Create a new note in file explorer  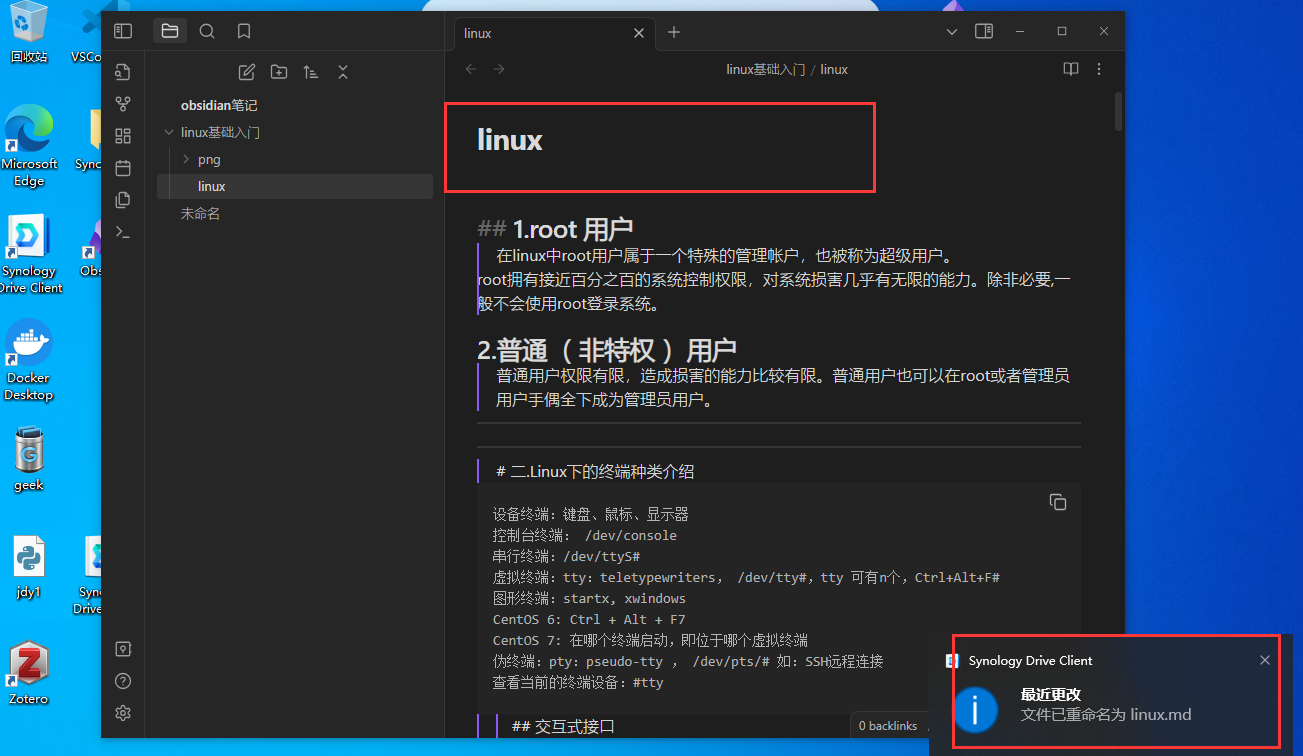[247, 72]
